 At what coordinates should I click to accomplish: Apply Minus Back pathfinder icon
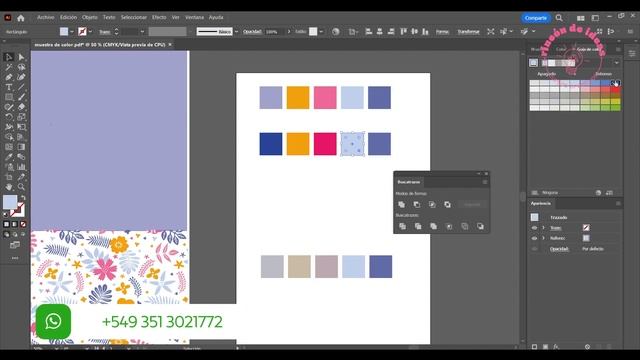point(480,226)
